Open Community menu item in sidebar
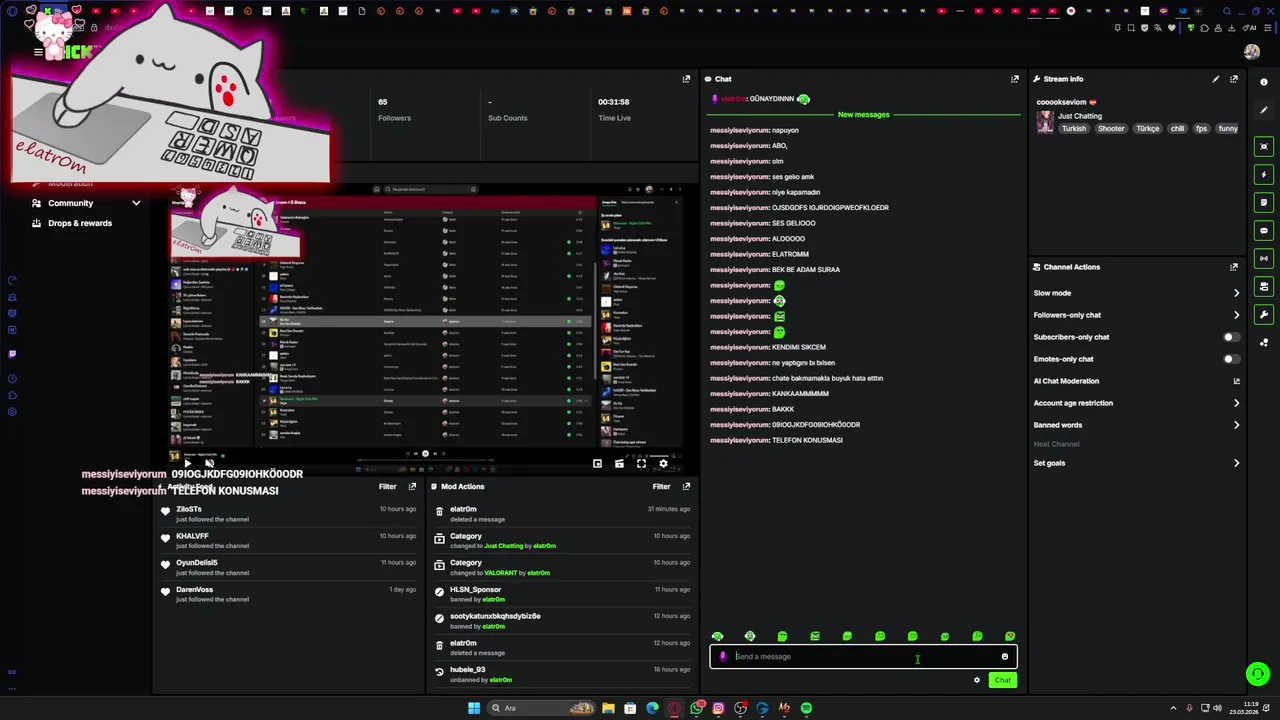The height and width of the screenshot is (720, 1280). pos(71,203)
